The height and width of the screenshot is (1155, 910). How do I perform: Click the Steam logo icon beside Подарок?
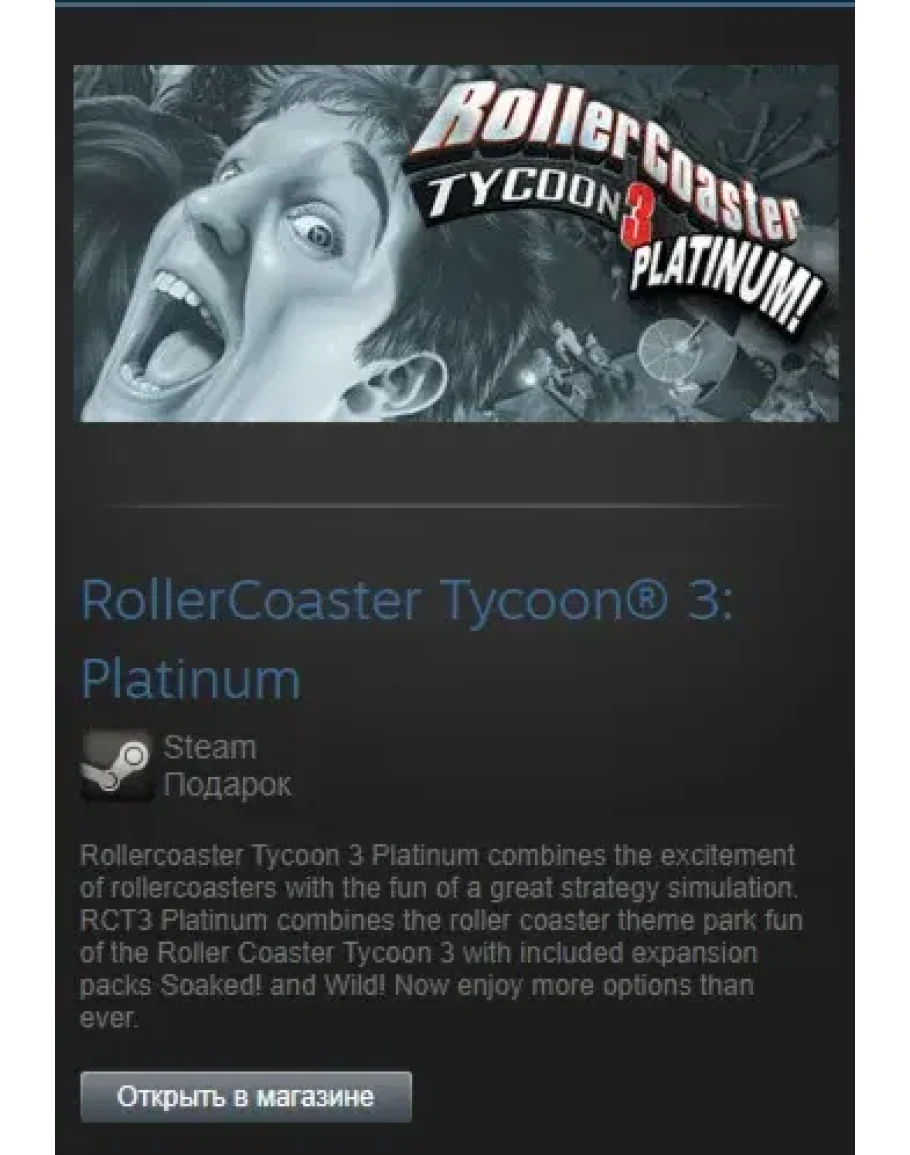click(x=116, y=766)
